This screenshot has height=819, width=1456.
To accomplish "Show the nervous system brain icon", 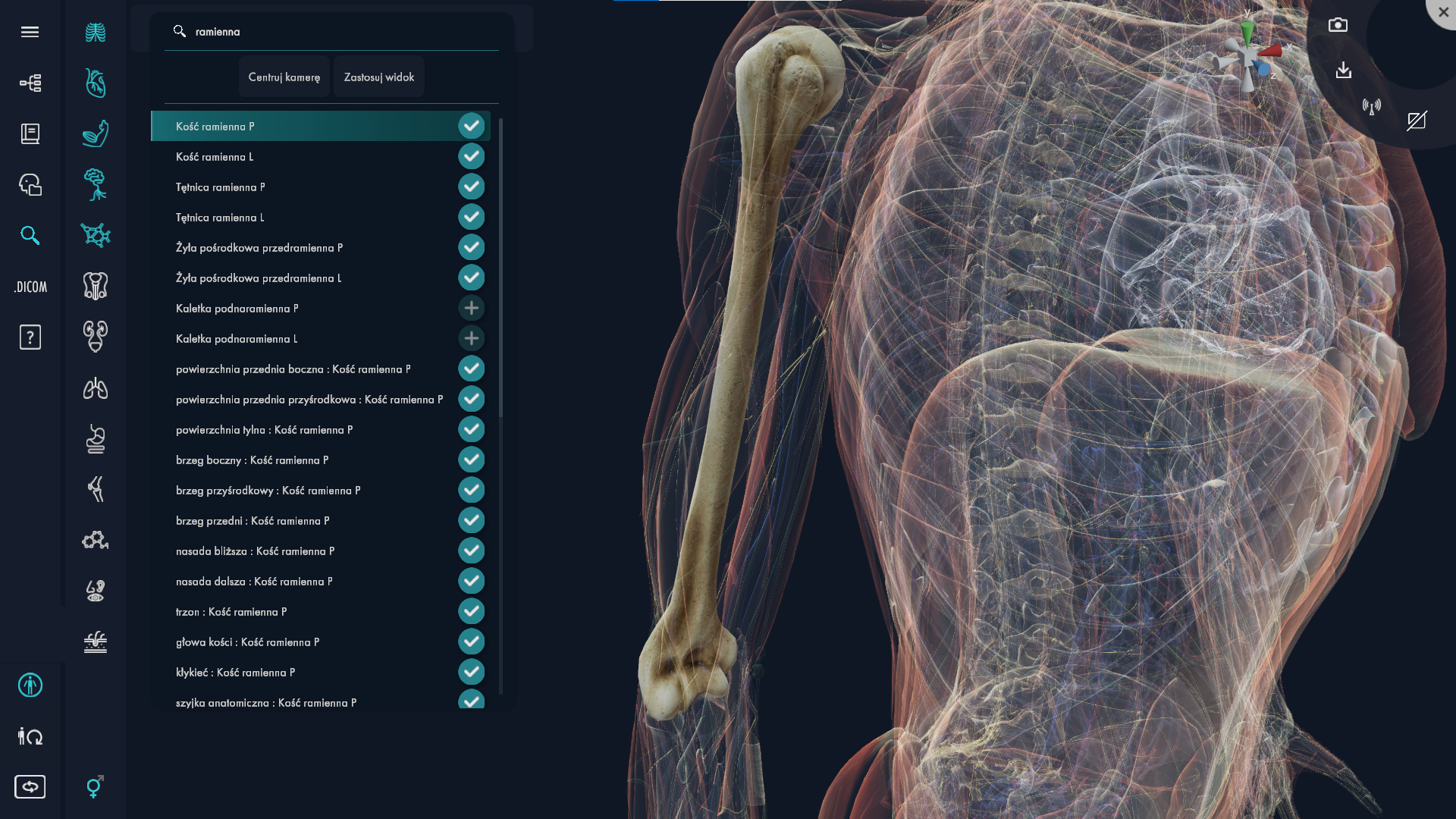I will 95,184.
